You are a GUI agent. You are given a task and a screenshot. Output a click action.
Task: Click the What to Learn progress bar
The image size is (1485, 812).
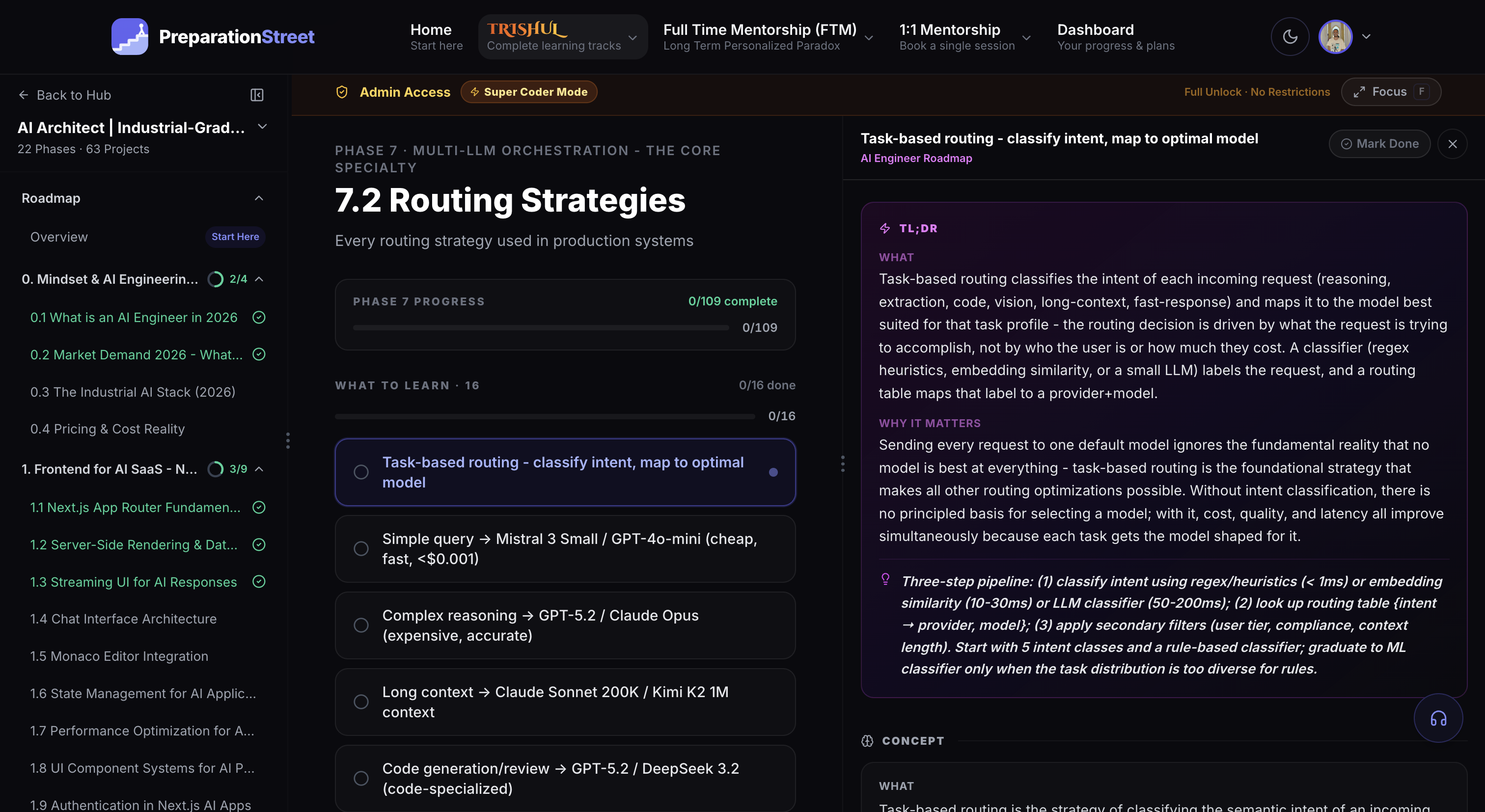click(545, 416)
